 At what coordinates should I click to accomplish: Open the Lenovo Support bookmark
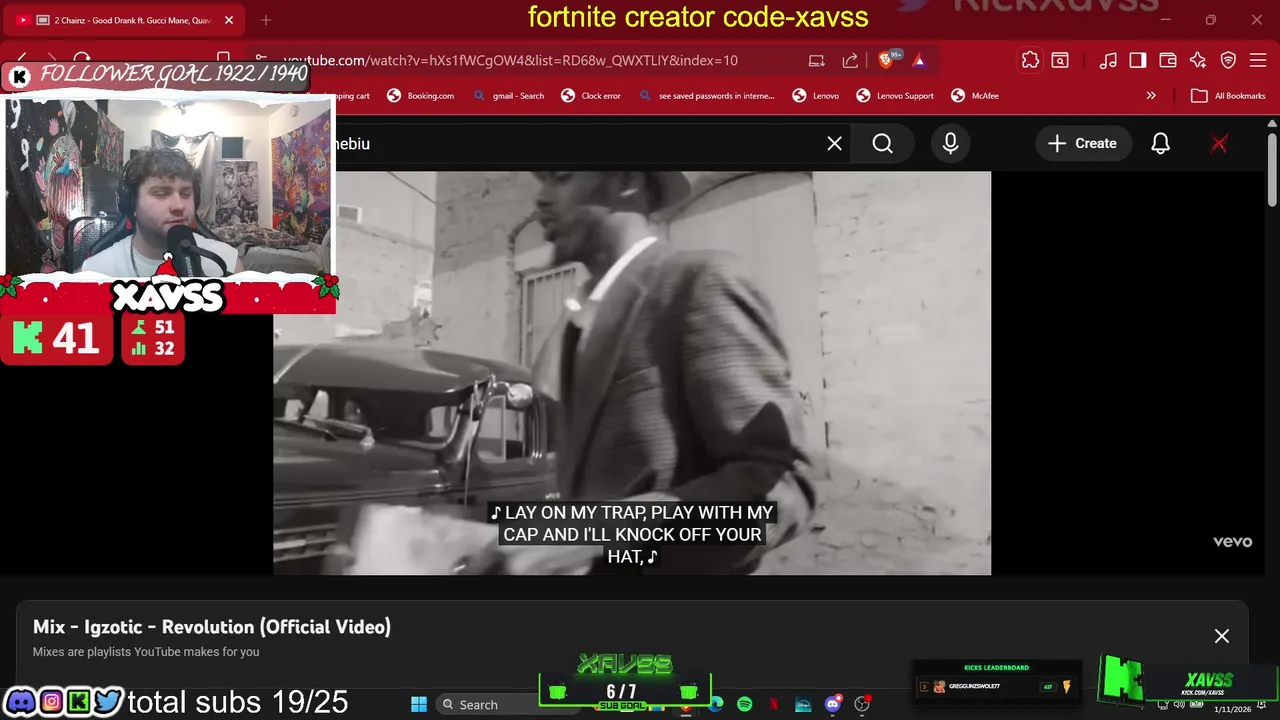coord(895,96)
